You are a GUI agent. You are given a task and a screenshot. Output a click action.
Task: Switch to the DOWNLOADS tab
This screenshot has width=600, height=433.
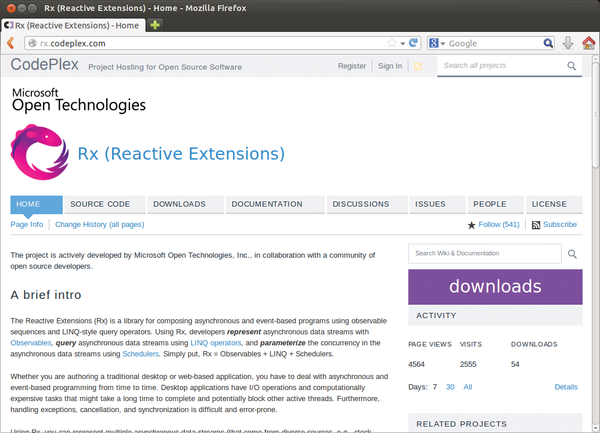tap(185, 204)
